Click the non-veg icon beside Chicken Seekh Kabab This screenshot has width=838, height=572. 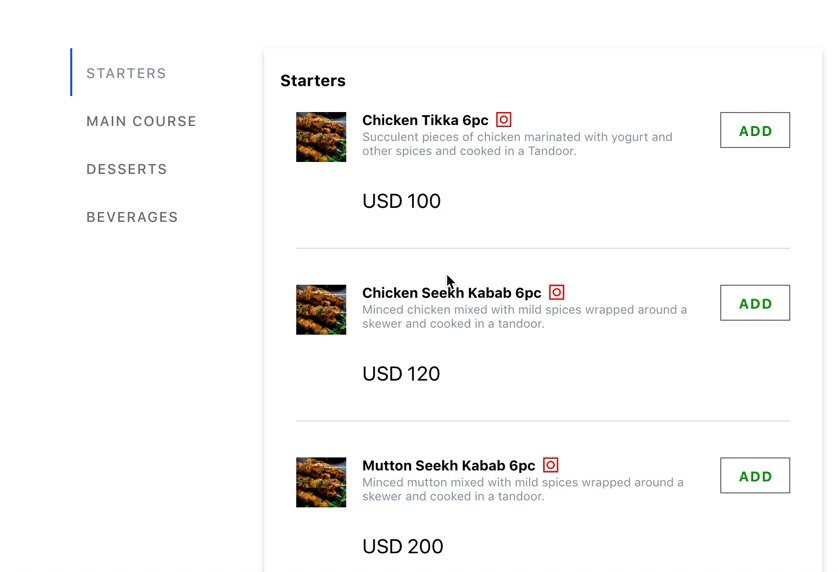pos(557,293)
